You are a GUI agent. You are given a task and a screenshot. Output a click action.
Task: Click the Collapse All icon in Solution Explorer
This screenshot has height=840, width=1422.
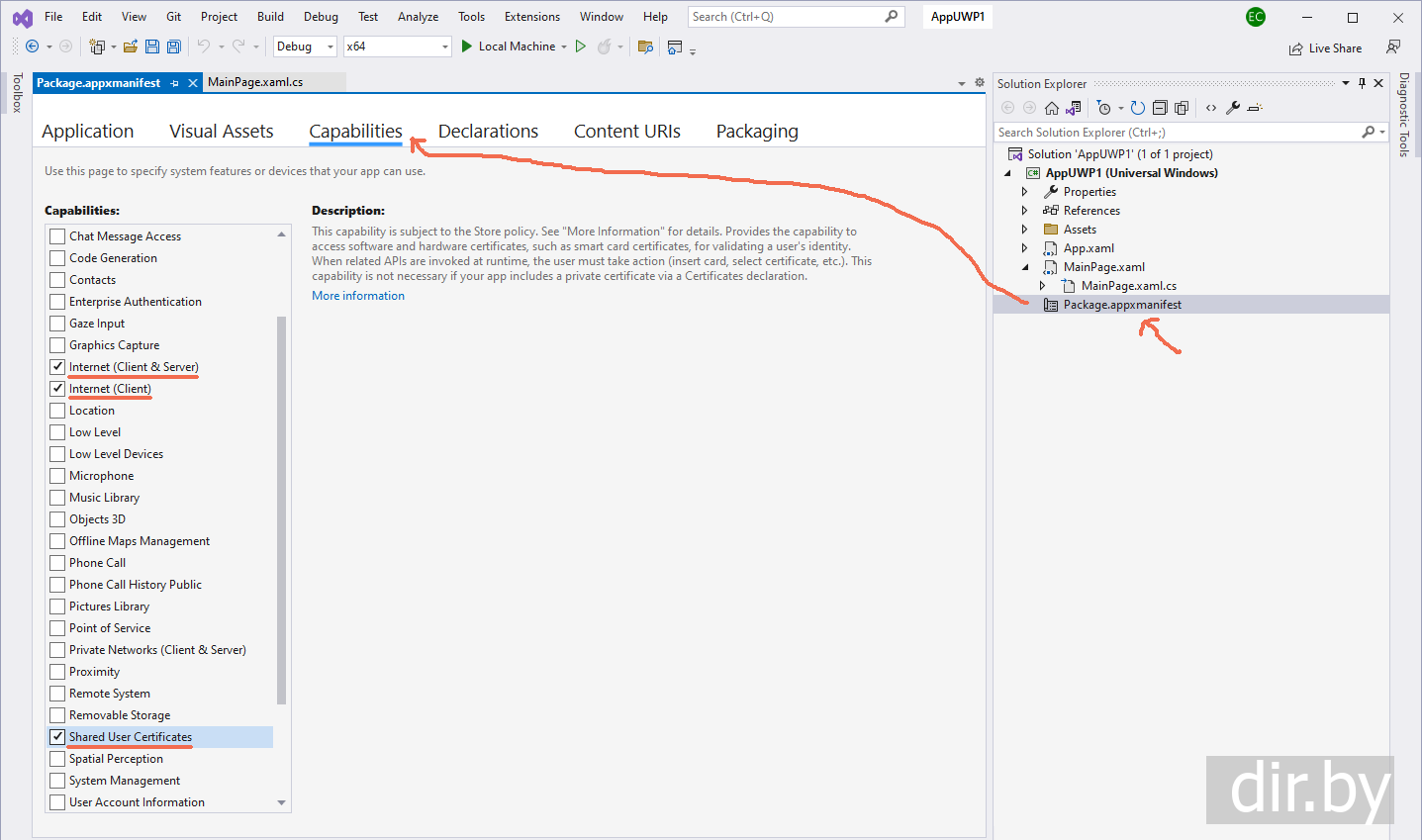pyautogui.click(x=1160, y=108)
